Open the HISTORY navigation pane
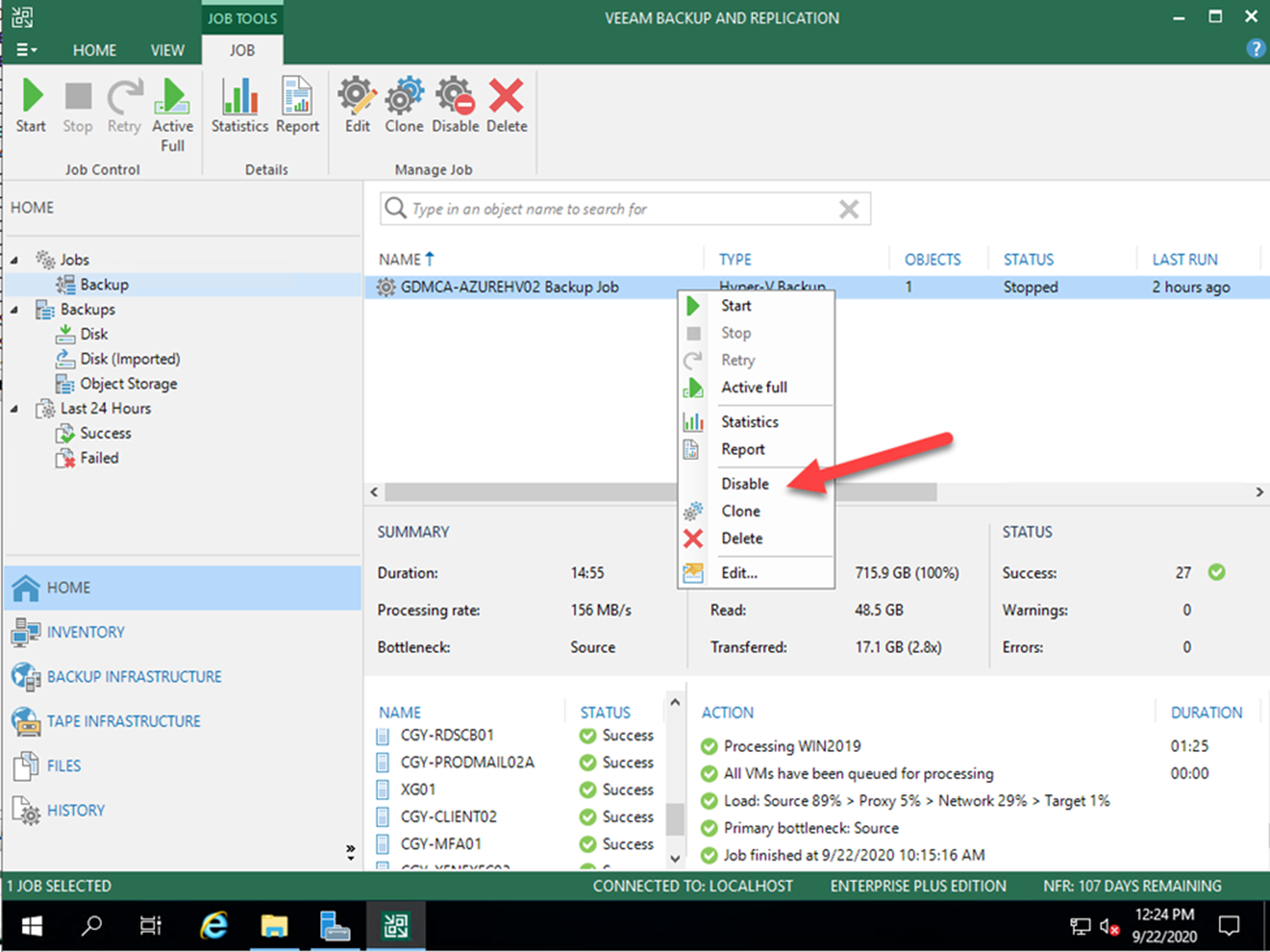Image resolution: width=1270 pixels, height=952 pixels. pos(182,810)
